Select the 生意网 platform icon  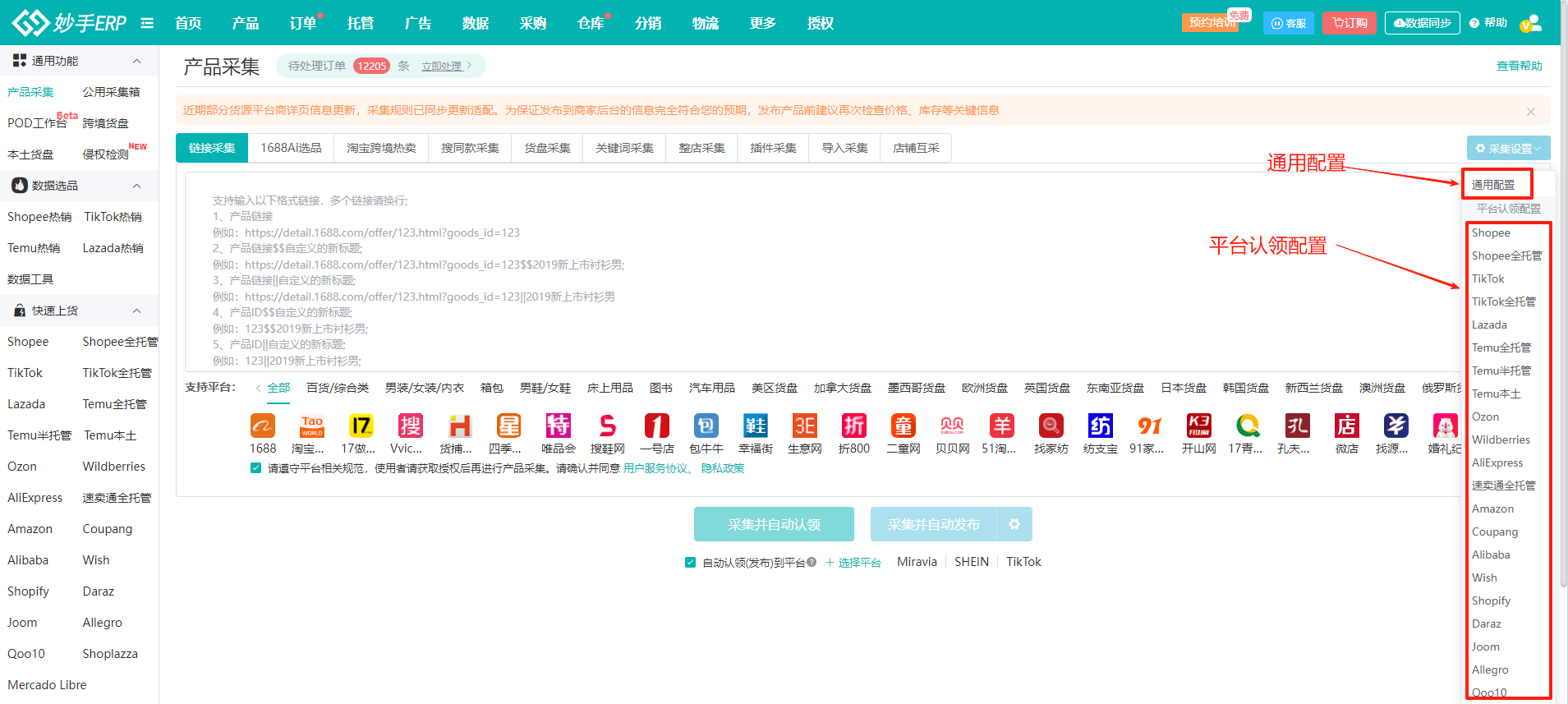pyautogui.click(x=805, y=426)
